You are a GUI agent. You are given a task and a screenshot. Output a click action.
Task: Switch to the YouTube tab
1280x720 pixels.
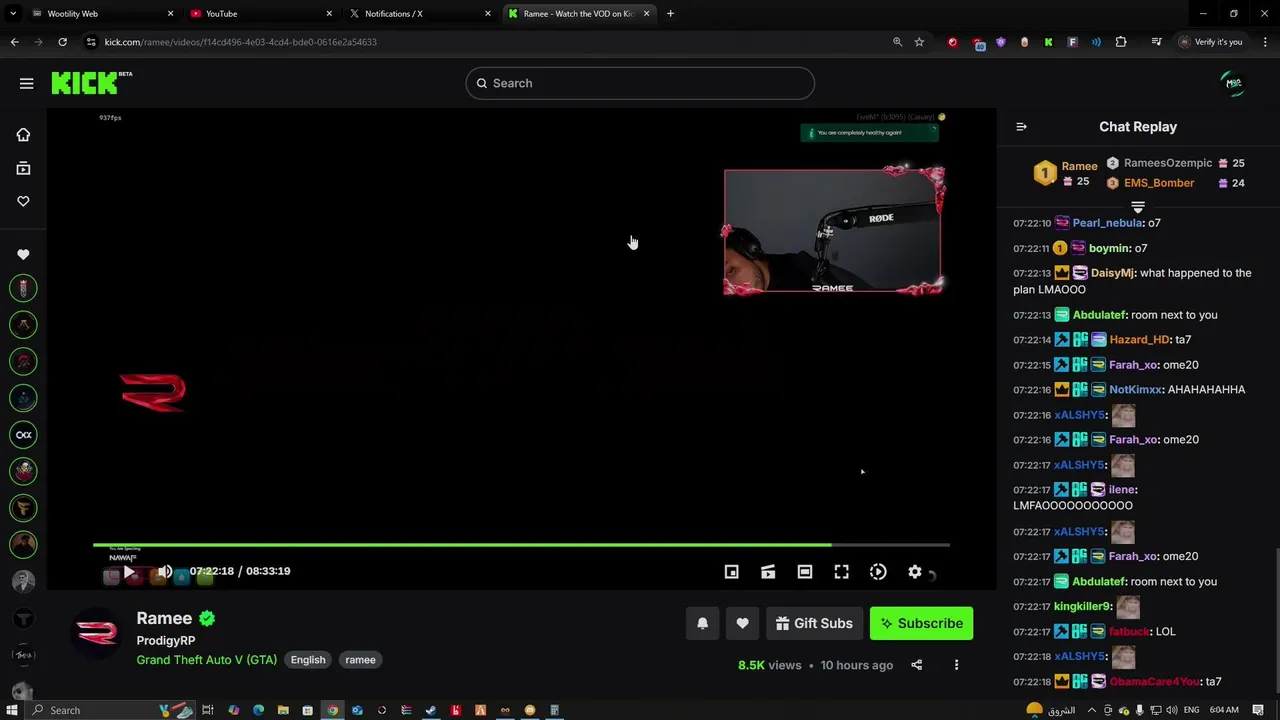tap(260, 14)
